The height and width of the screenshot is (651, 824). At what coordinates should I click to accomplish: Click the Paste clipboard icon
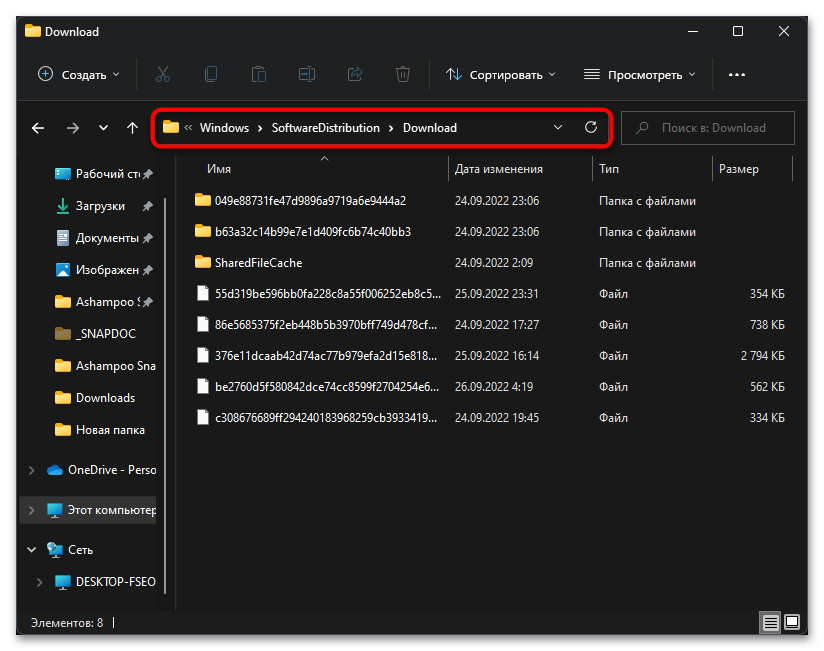coord(259,75)
